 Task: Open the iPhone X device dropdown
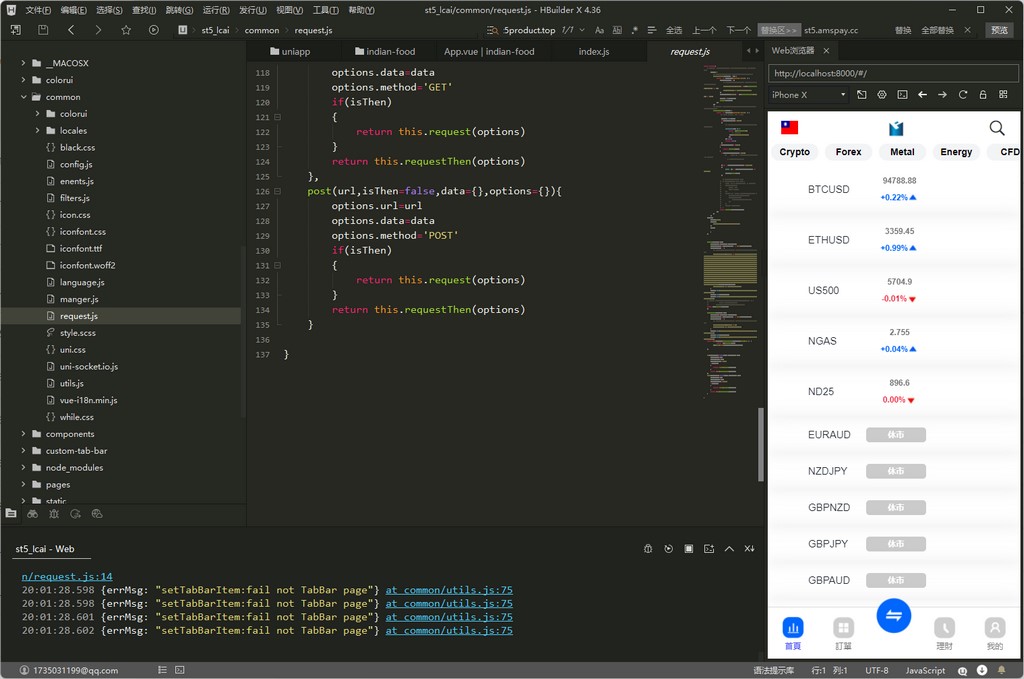pyautogui.click(x=809, y=95)
